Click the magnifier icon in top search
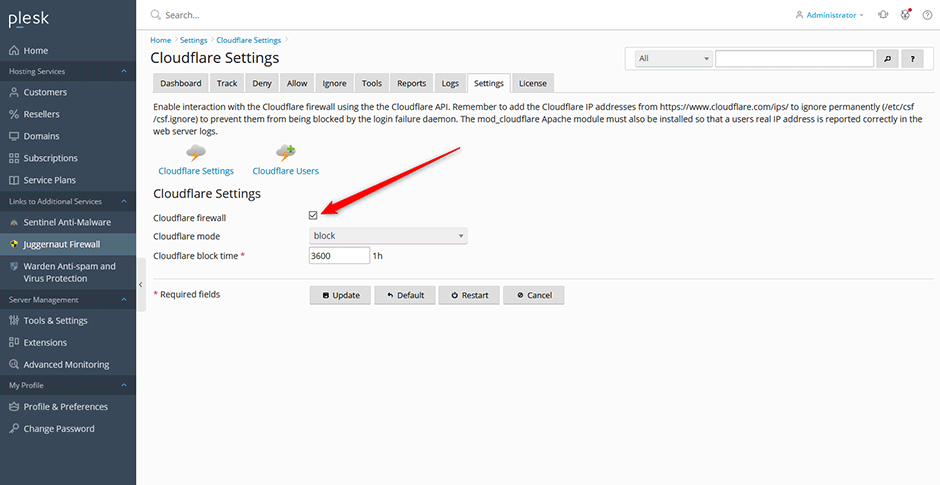Viewport: 940px width, 485px height. pos(156,15)
